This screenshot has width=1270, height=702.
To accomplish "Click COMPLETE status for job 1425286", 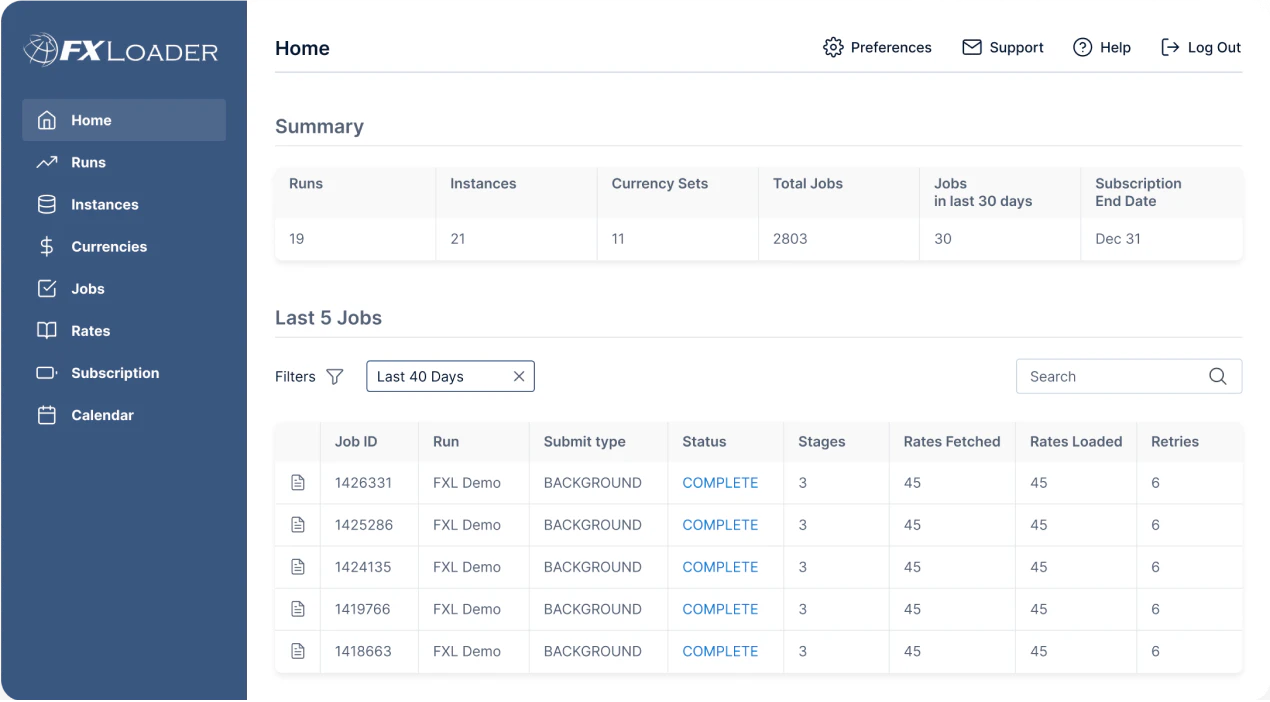I will [720, 525].
